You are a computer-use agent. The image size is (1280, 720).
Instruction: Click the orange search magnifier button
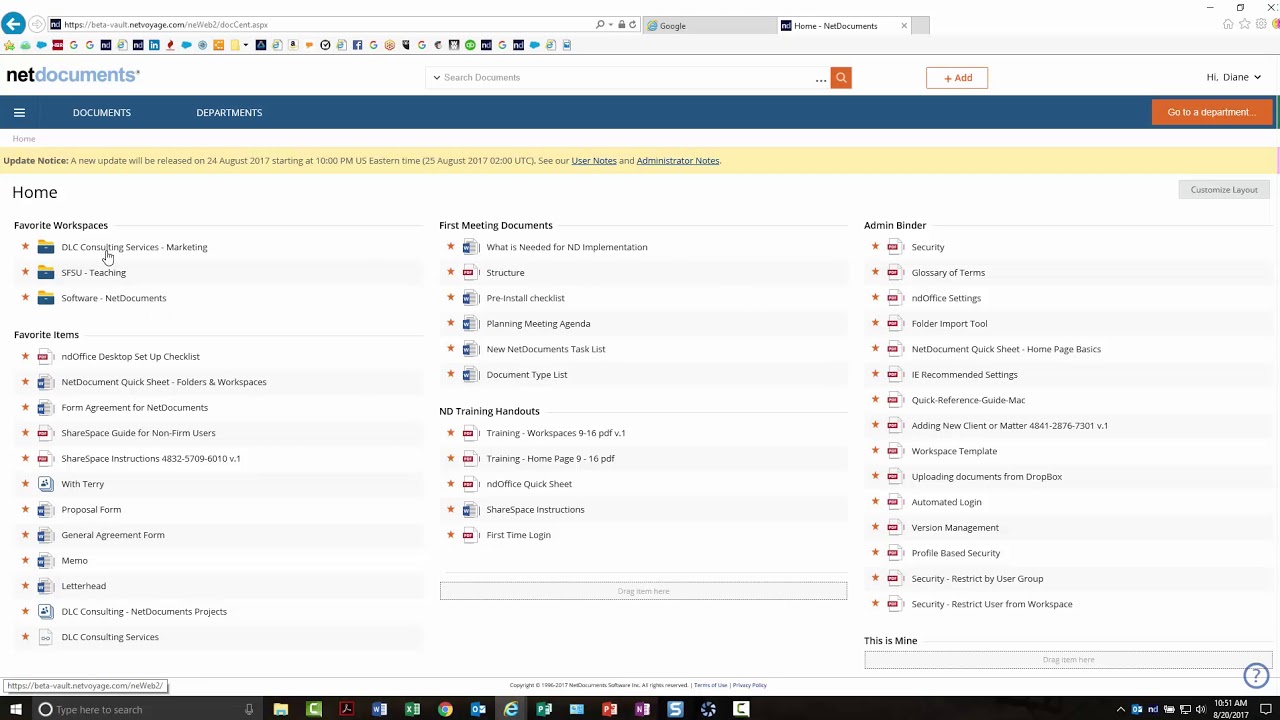tap(841, 78)
